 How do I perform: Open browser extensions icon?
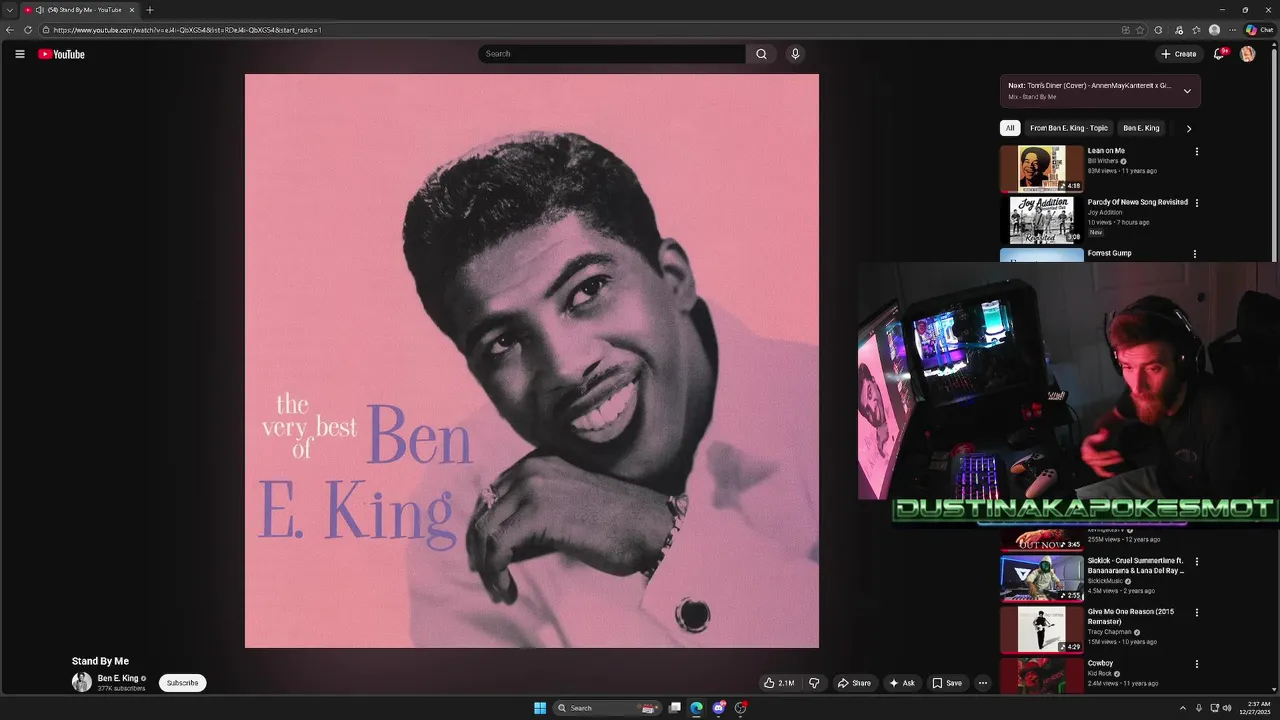1158,30
